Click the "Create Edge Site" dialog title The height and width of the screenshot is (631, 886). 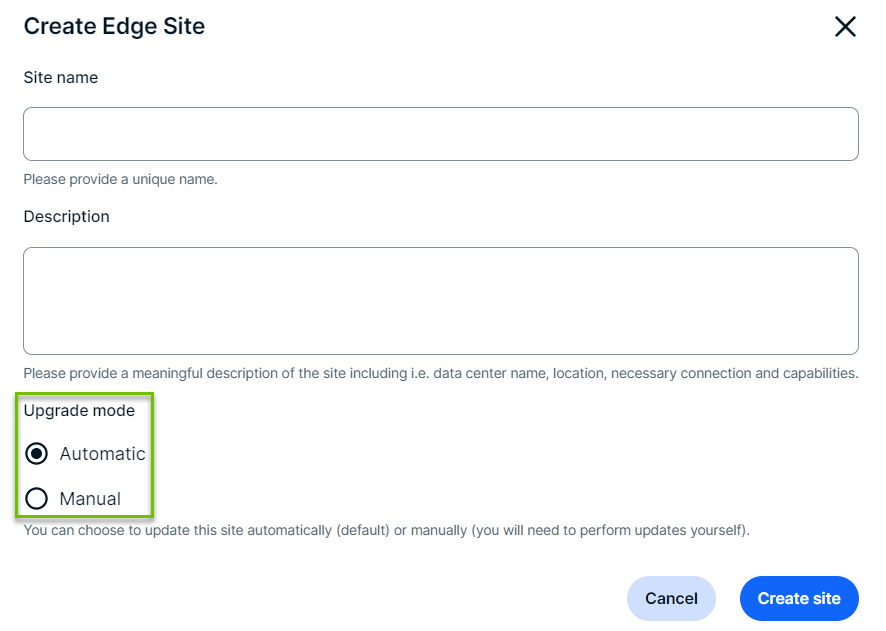click(114, 27)
